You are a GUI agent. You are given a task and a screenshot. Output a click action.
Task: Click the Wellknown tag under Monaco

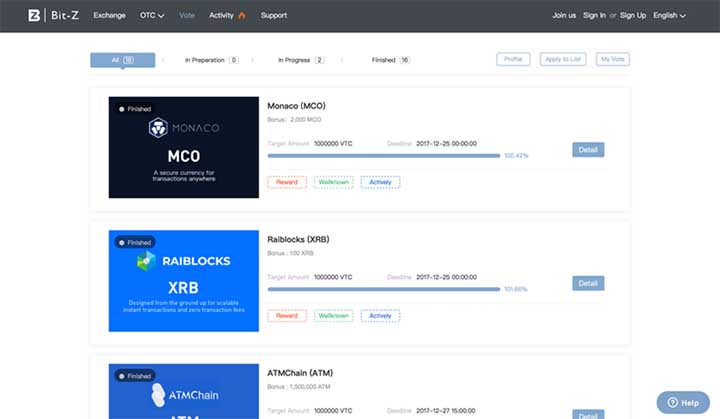tap(334, 182)
